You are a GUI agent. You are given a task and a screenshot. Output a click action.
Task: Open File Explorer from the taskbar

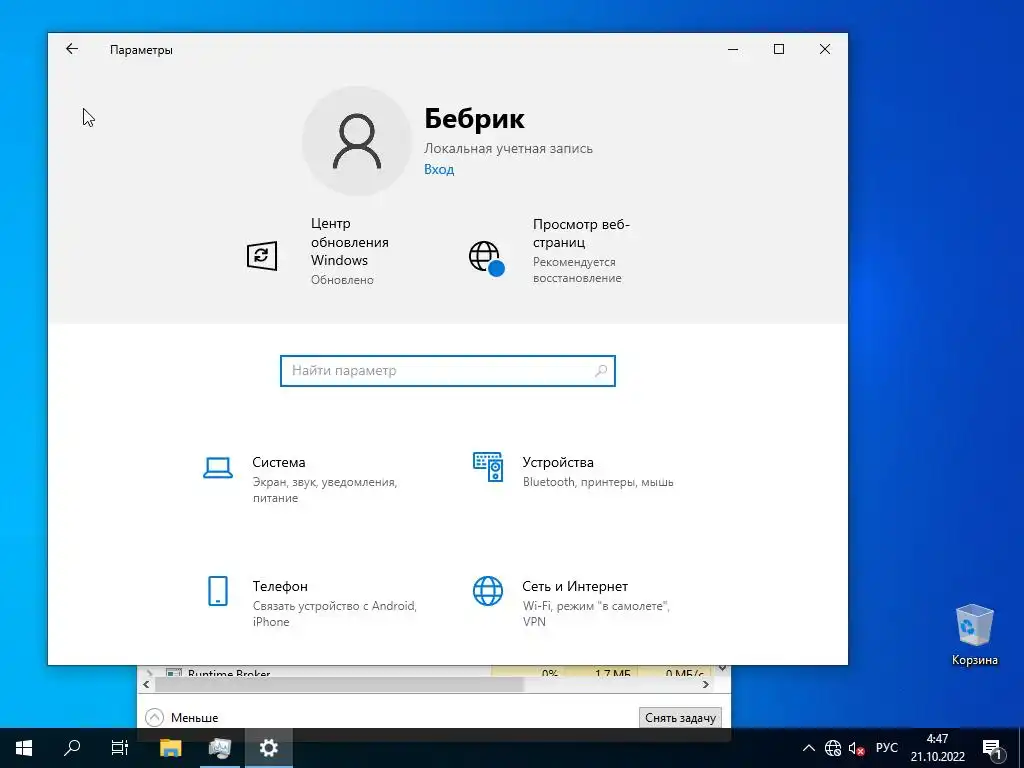[170, 748]
